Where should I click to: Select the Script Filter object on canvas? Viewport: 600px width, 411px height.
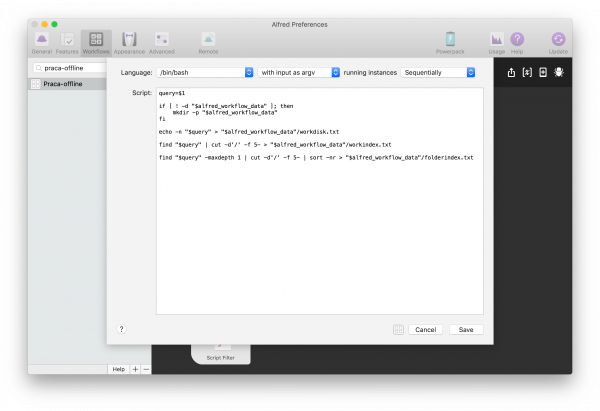pyautogui.click(x=221, y=354)
